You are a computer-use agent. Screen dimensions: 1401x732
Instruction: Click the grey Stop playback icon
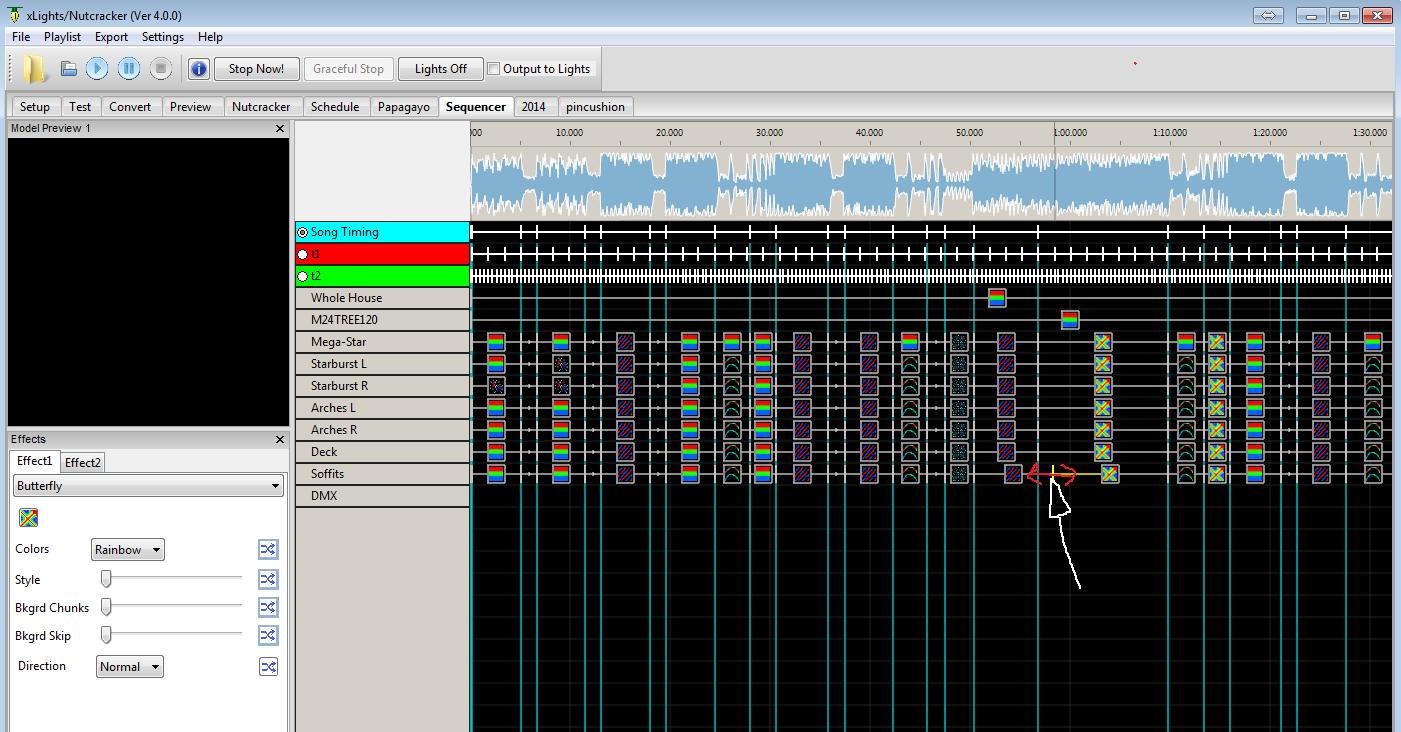161,69
